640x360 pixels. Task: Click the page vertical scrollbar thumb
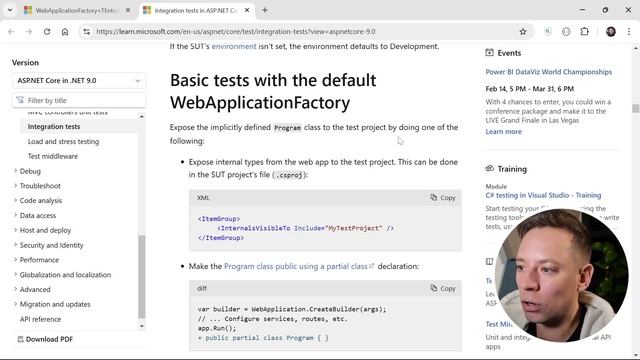point(635,108)
